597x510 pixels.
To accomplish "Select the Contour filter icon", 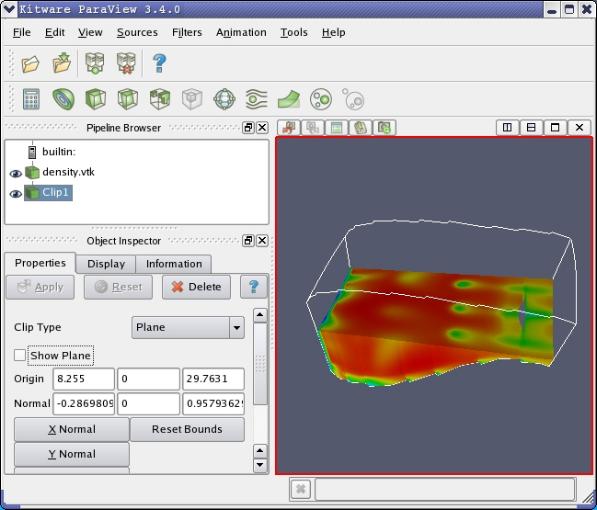I will point(63,99).
